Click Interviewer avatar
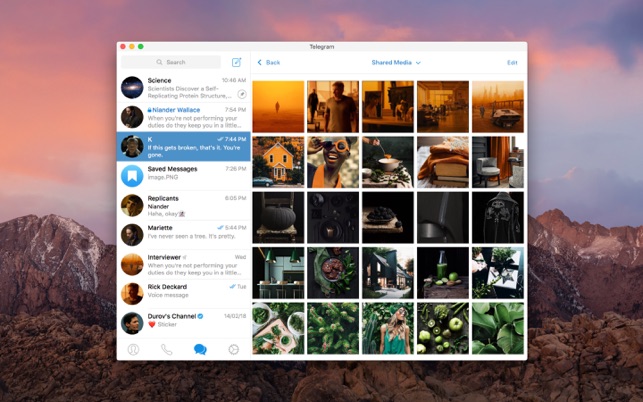Image resolution: width=643 pixels, height=402 pixels. pos(132,264)
